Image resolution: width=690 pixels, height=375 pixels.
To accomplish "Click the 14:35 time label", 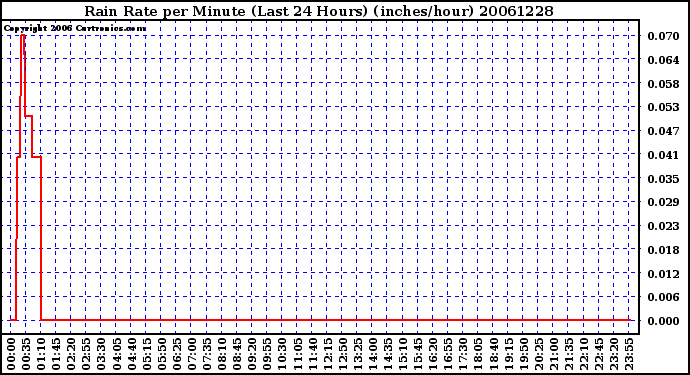I will tap(388, 354).
